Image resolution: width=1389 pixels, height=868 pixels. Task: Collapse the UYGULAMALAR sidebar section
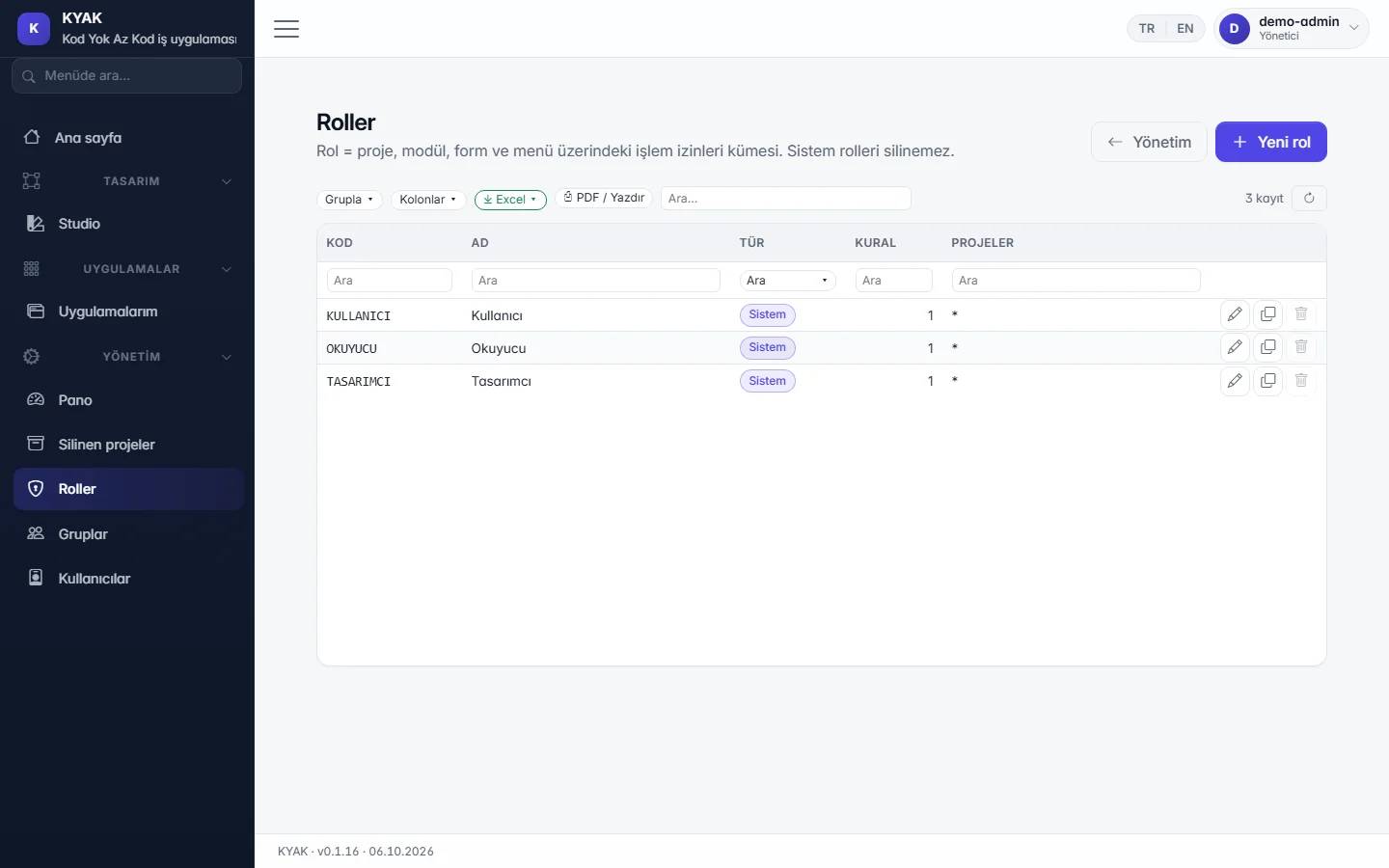127,269
